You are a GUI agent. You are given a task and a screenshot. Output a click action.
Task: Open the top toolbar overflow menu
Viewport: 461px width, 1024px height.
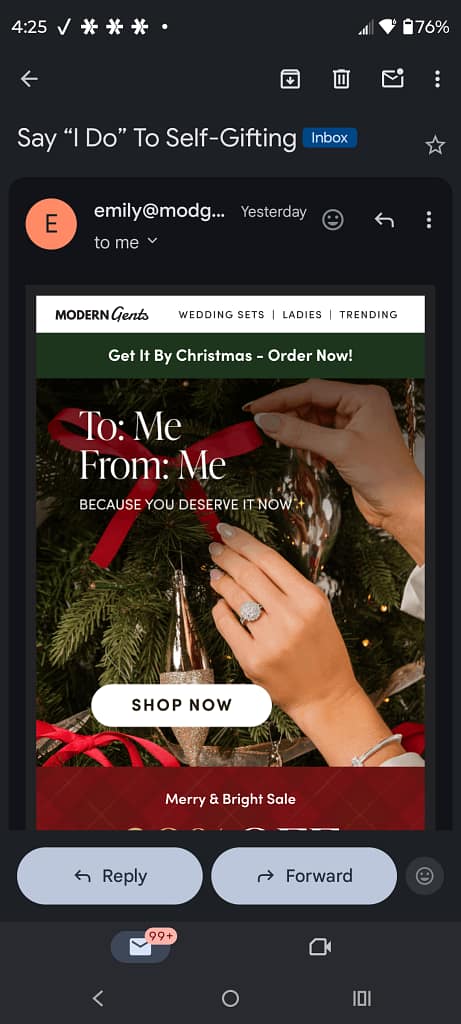[437, 79]
